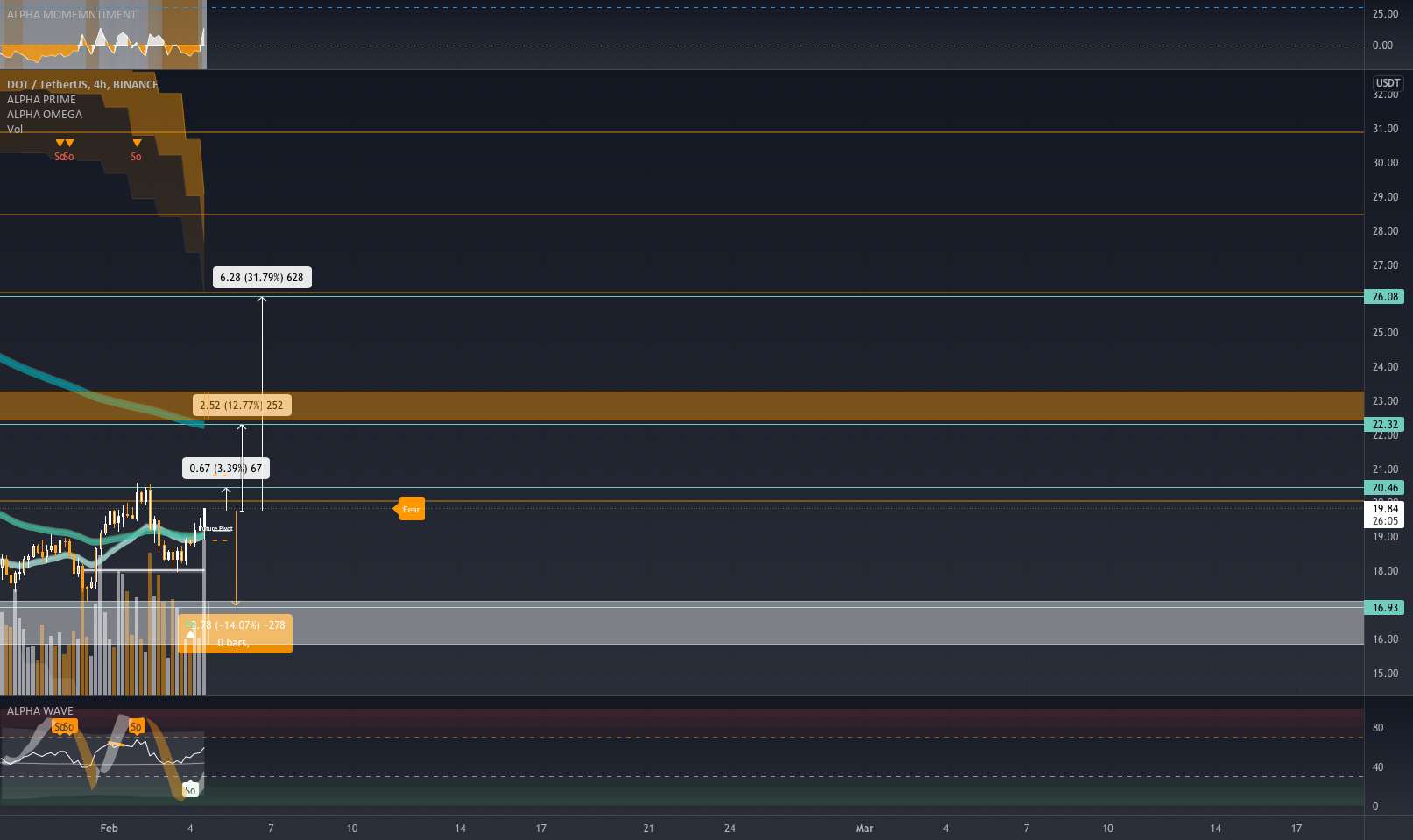Click 19.00 on the price scale
1413x840 pixels.
pyautogui.click(x=1385, y=537)
